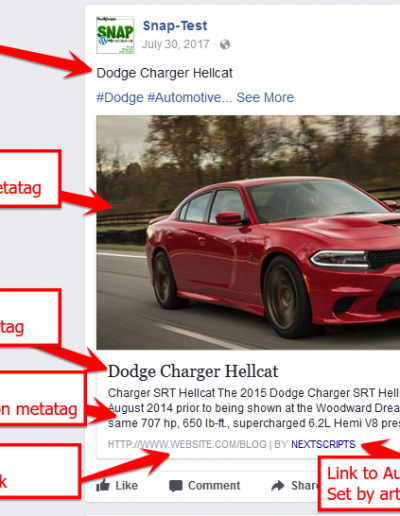Click the thumbs-up Like icon
Viewport: 400px width, 516px height.
pyautogui.click(x=103, y=485)
